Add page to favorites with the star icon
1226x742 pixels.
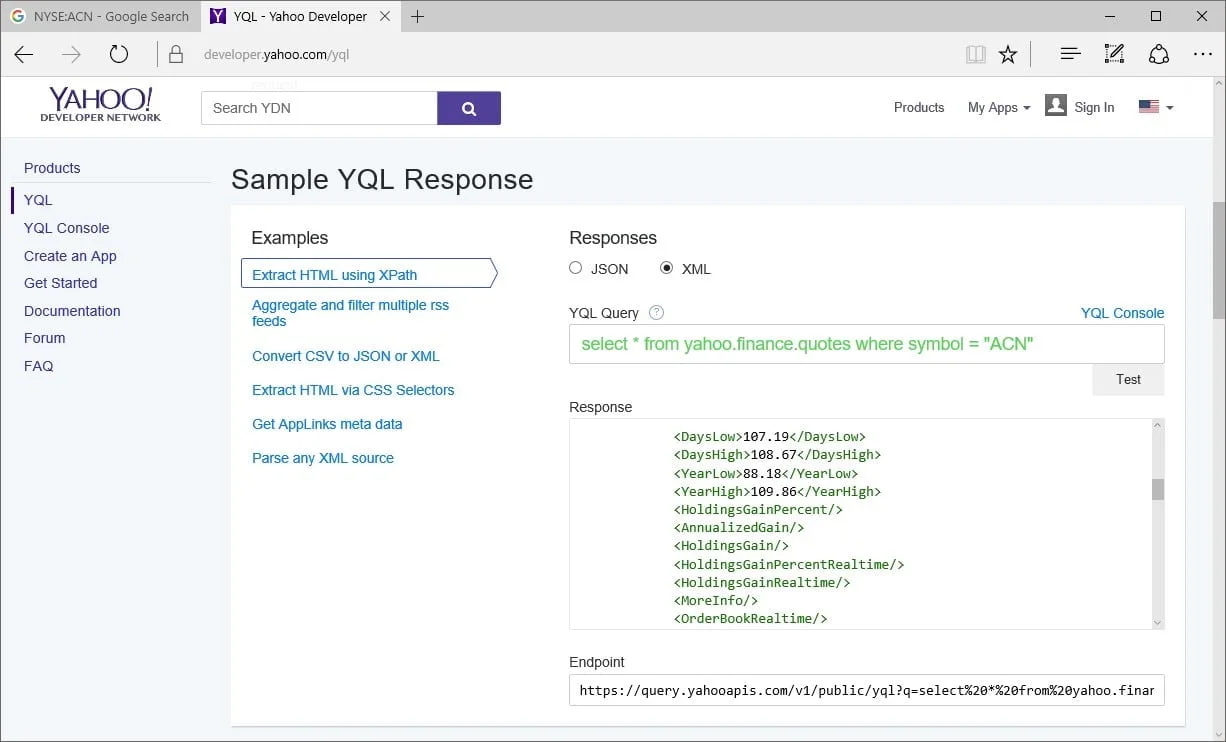(1008, 54)
